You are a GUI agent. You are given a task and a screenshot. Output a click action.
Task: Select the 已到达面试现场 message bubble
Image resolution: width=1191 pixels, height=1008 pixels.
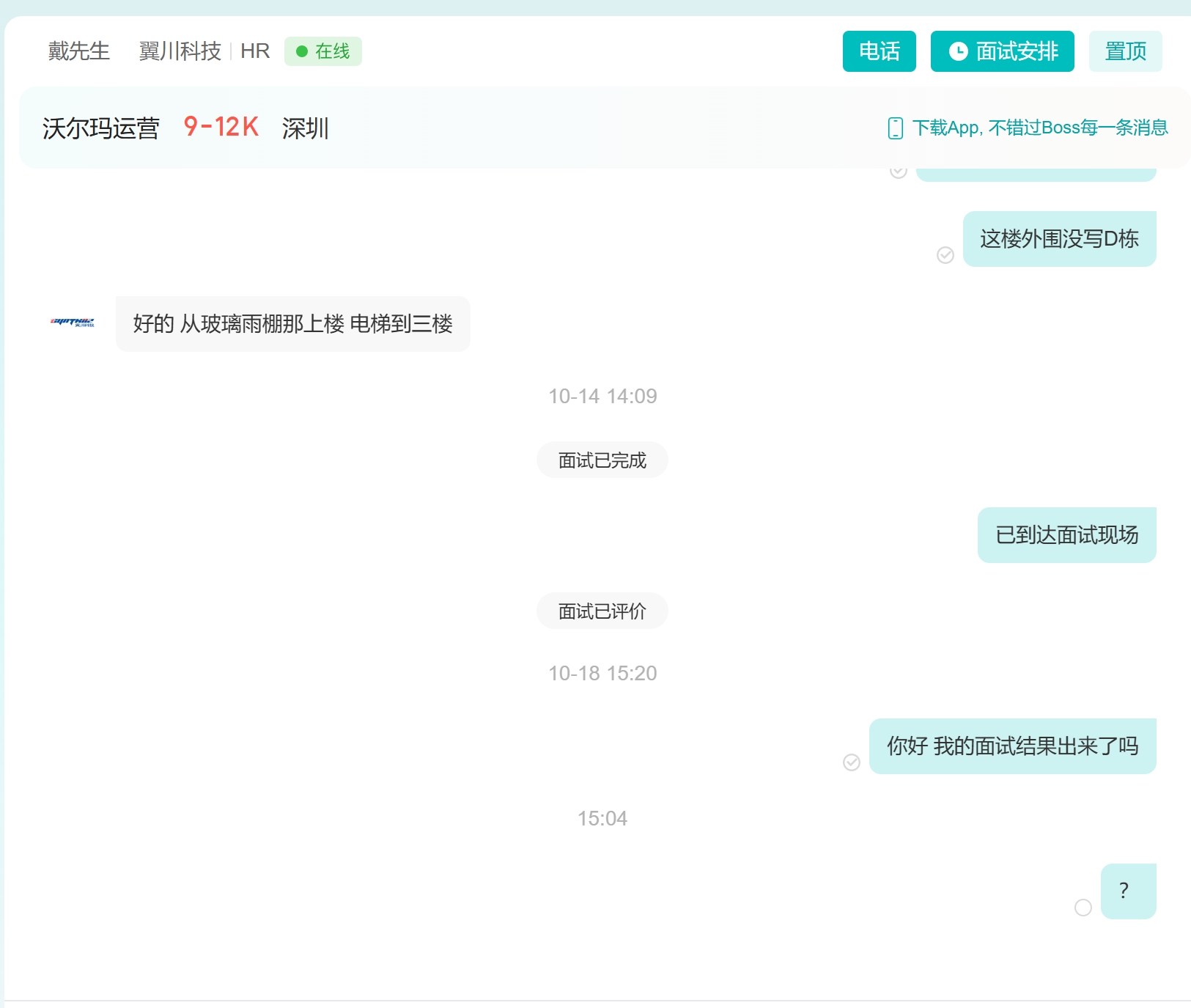tap(1066, 535)
